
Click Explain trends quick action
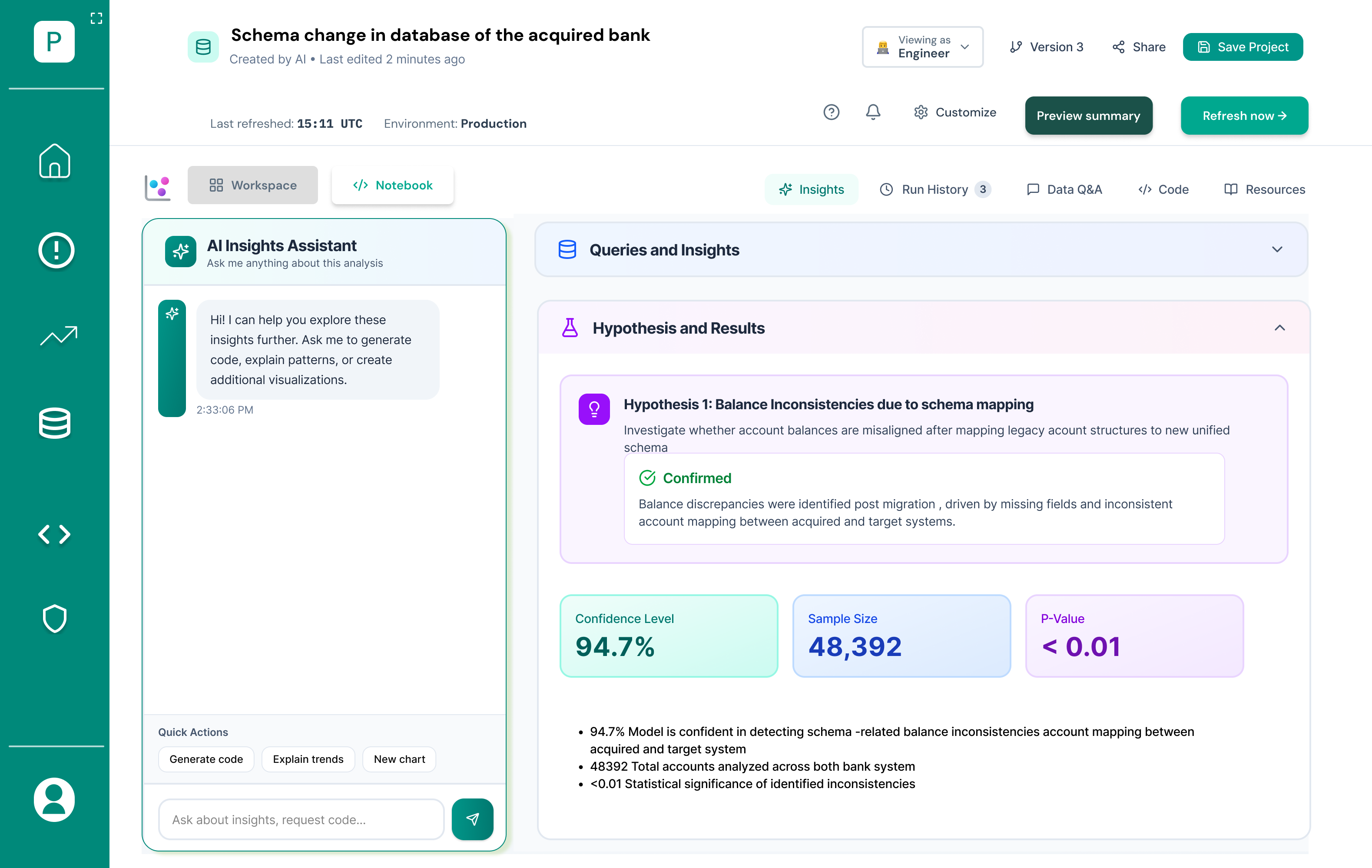[308, 759]
